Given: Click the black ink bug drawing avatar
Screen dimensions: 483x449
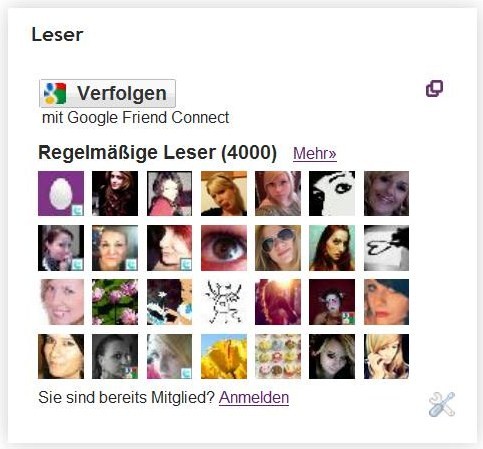Looking at the screenshot, I should click(x=224, y=302).
